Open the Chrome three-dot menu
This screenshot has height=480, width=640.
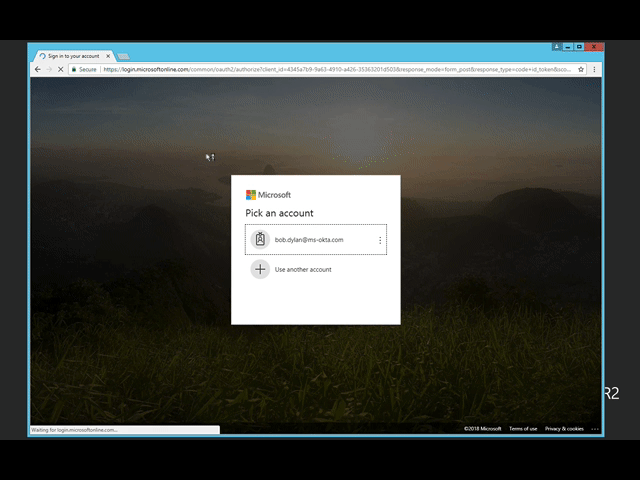pyautogui.click(x=595, y=70)
